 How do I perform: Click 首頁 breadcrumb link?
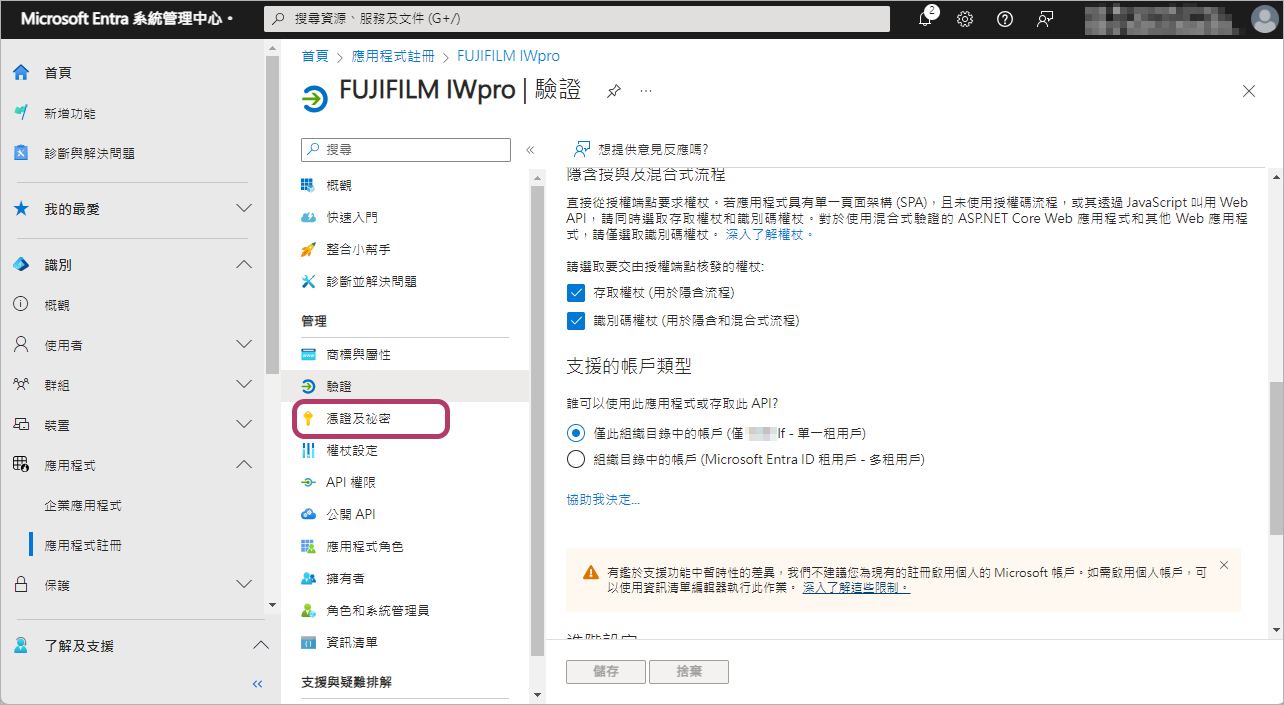pos(316,56)
